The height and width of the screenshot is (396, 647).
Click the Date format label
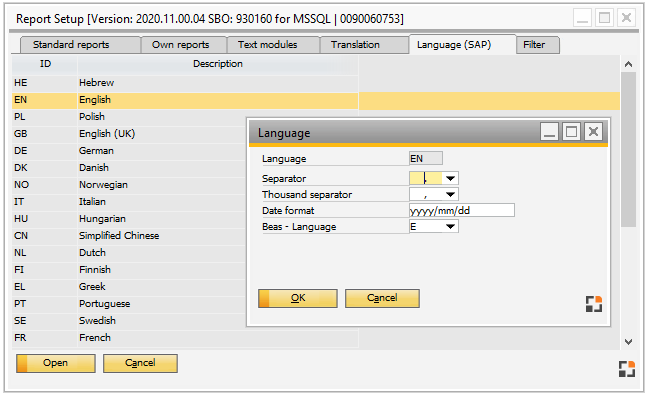pos(288,211)
